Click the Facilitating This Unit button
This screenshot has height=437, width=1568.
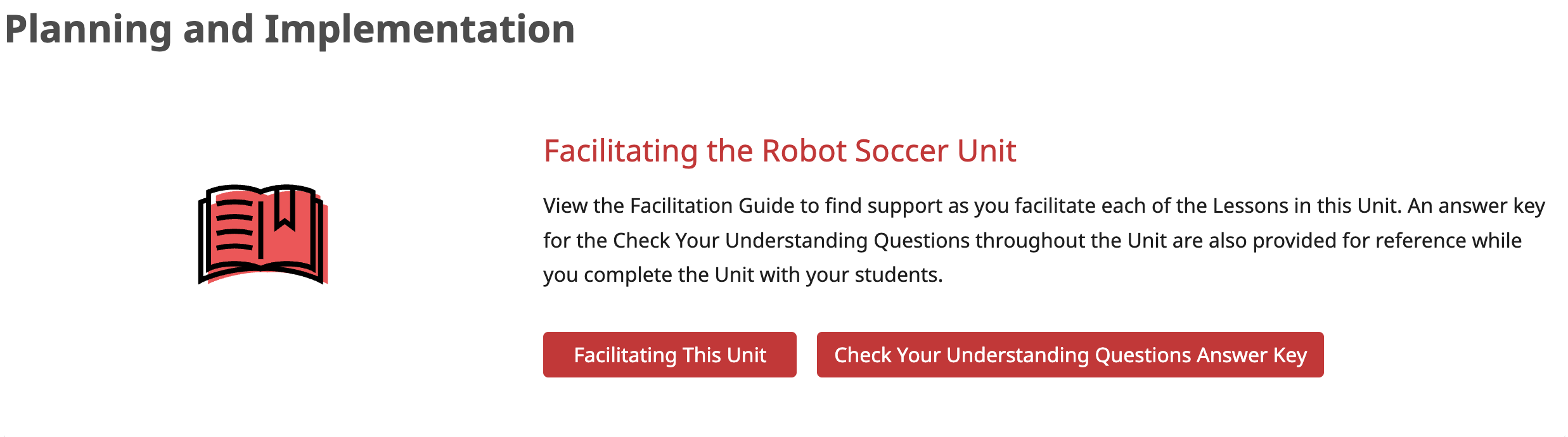pyautogui.click(x=669, y=355)
